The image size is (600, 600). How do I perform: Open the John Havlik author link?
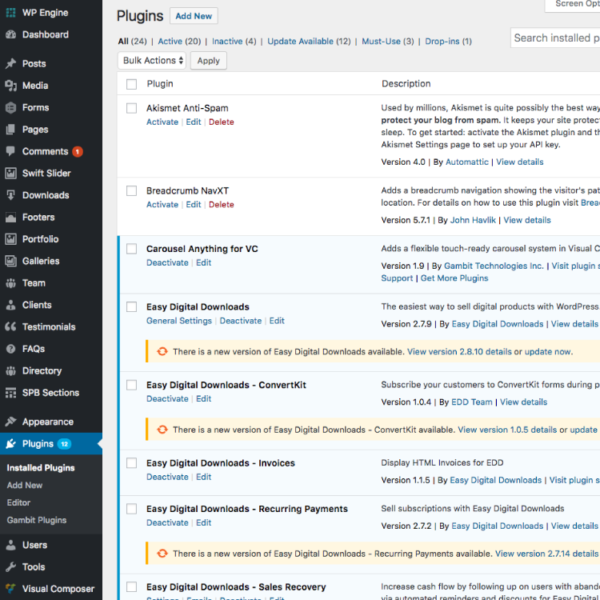point(473,220)
